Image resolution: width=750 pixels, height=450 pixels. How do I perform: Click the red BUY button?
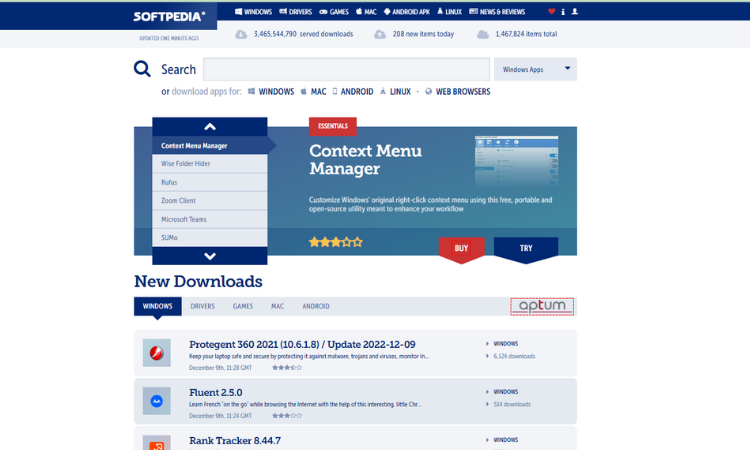point(462,249)
